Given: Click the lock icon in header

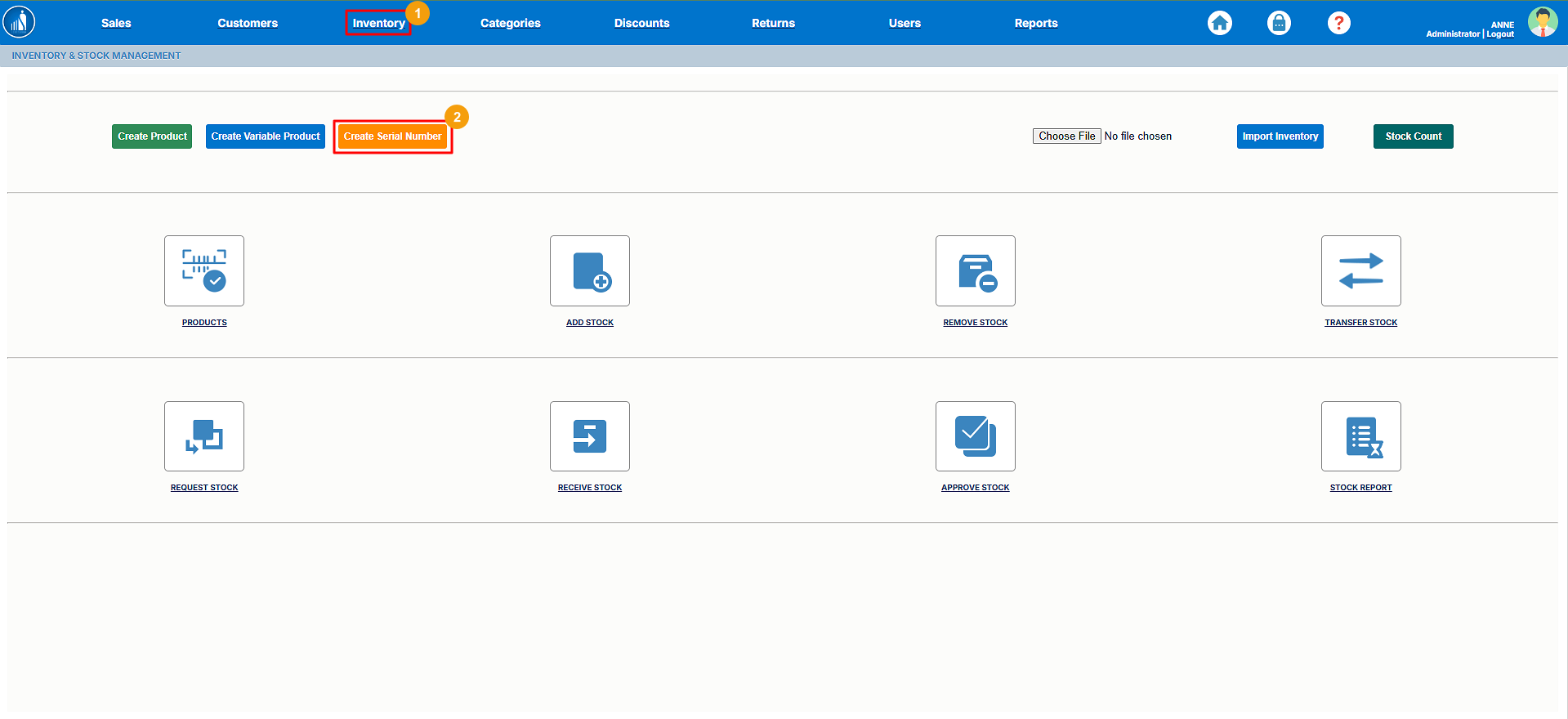Looking at the screenshot, I should [1279, 23].
